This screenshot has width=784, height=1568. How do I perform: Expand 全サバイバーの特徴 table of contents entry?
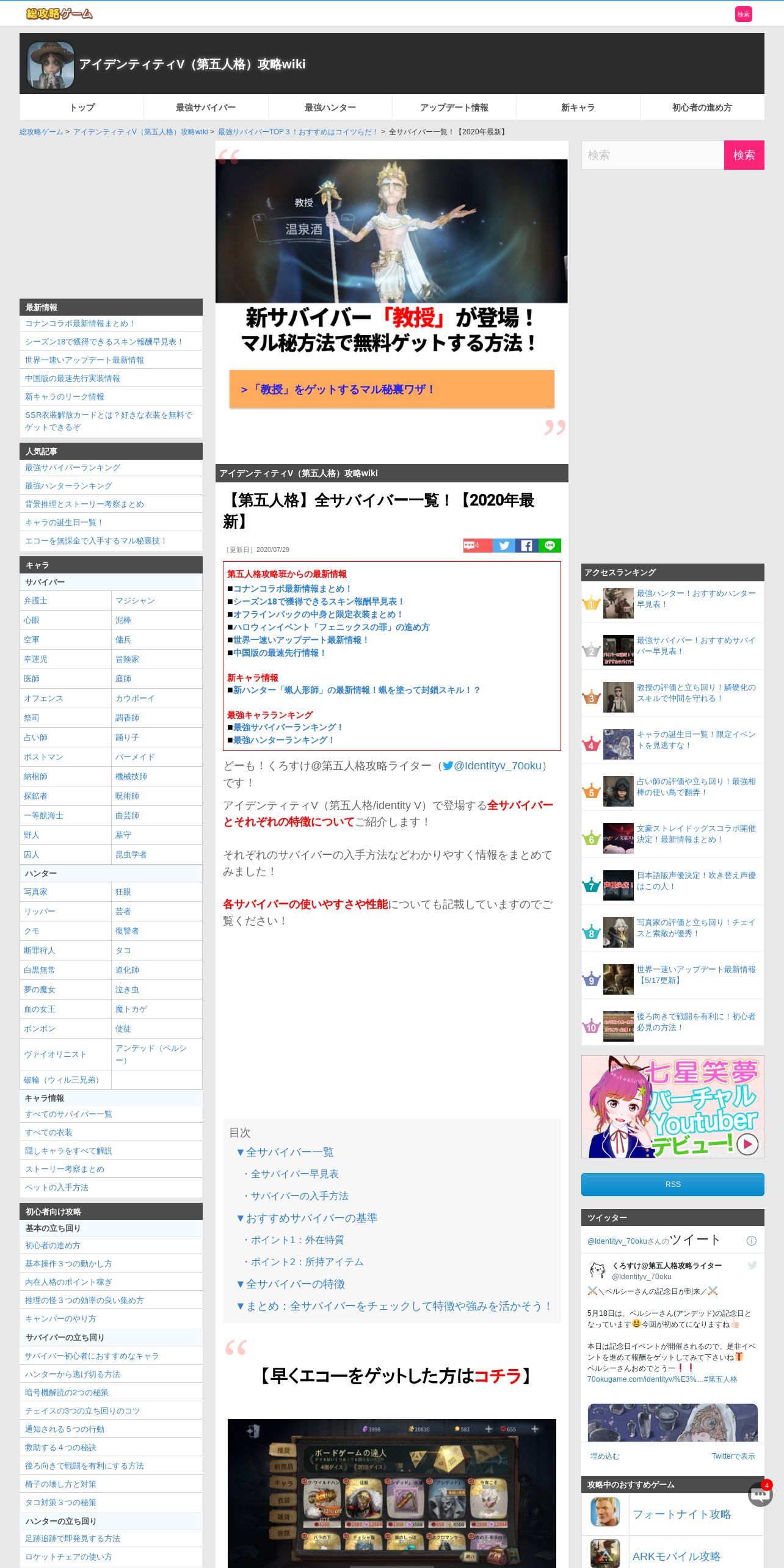pyautogui.click(x=291, y=1284)
